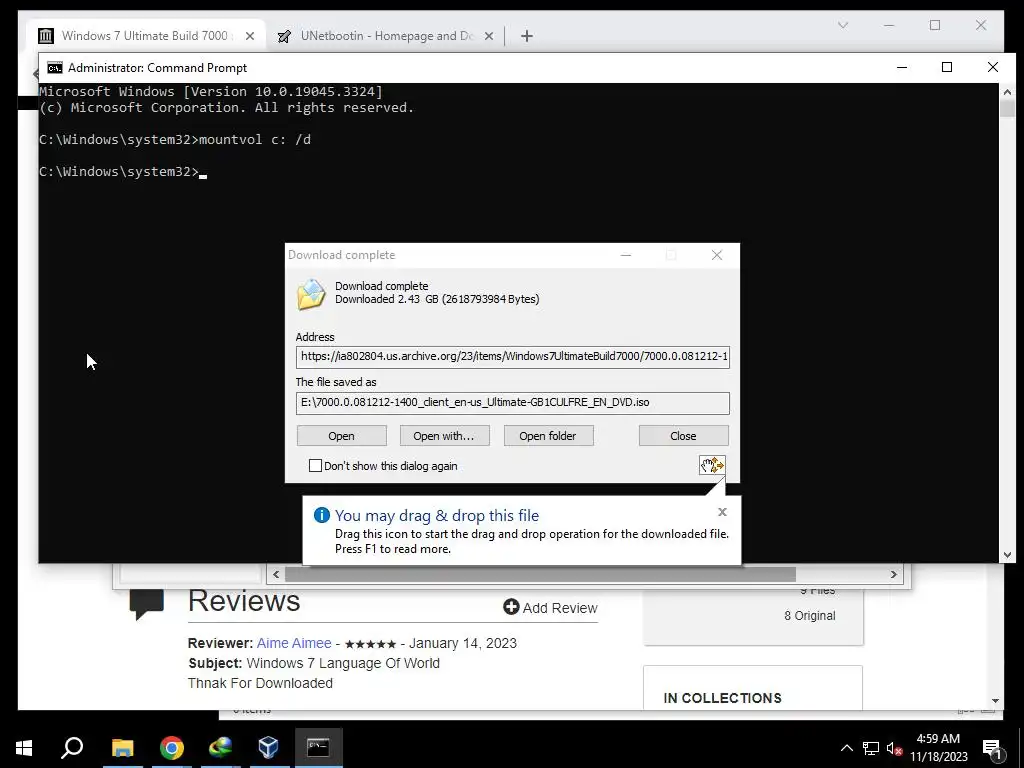Check Don't show this dialog again
Viewport: 1024px width, 768px height.
pyautogui.click(x=315, y=466)
